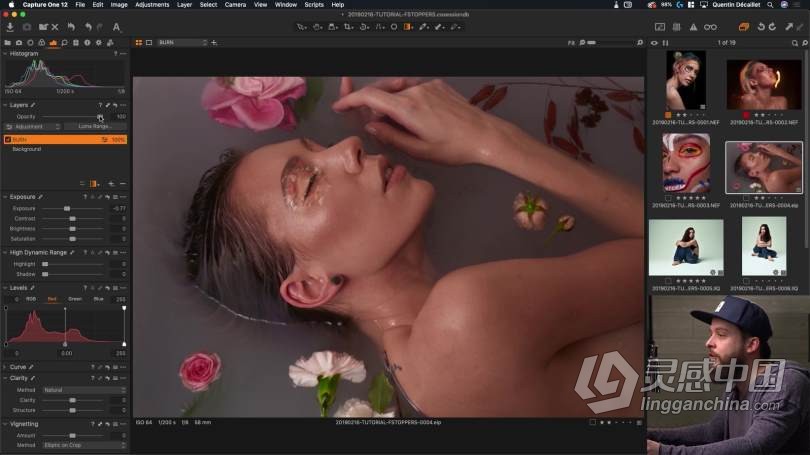Viewport: 810px width, 455px height.
Task: Click the Rotate left icon in toolbar
Action: point(761,27)
